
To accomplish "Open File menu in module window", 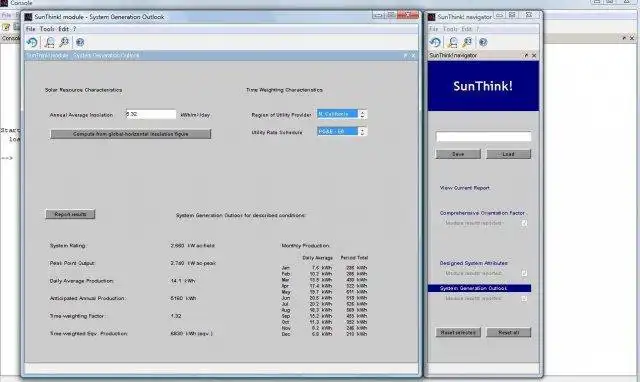I will (31, 29).
